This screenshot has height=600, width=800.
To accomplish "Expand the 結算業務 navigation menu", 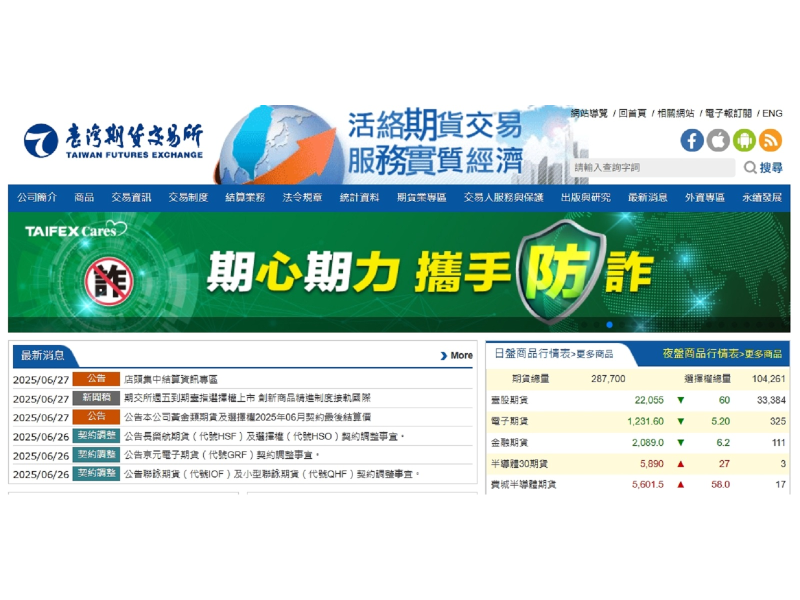I will point(245,198).
